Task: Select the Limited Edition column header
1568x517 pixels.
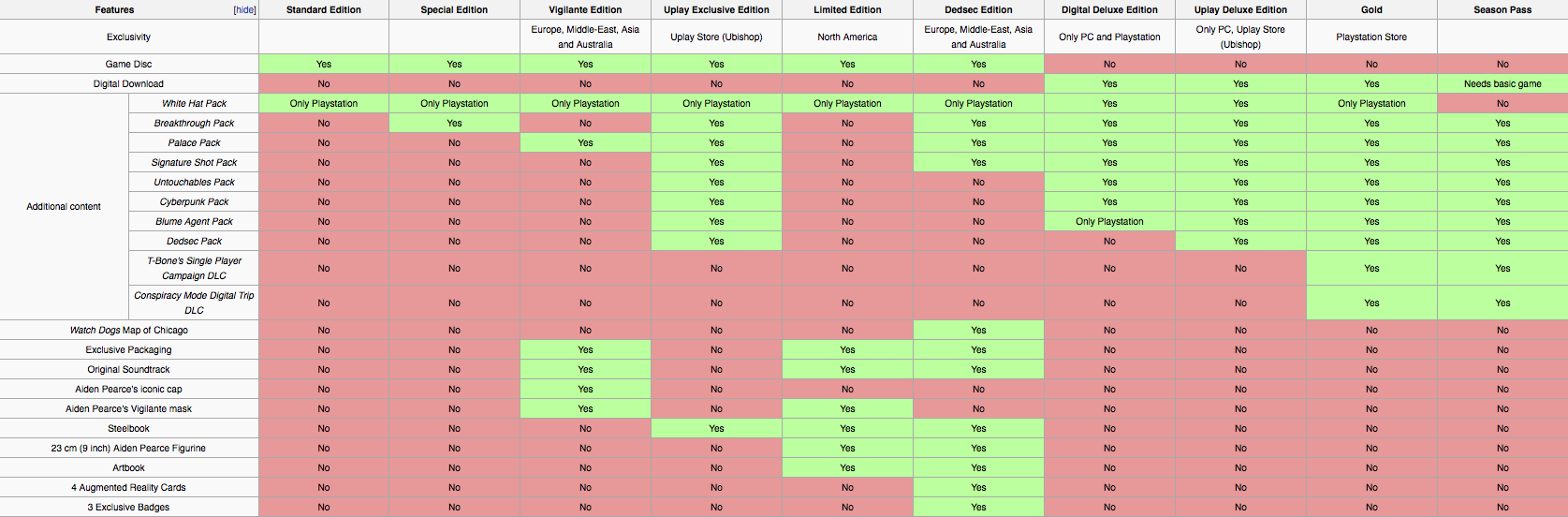Action: (x=847, y=9)
